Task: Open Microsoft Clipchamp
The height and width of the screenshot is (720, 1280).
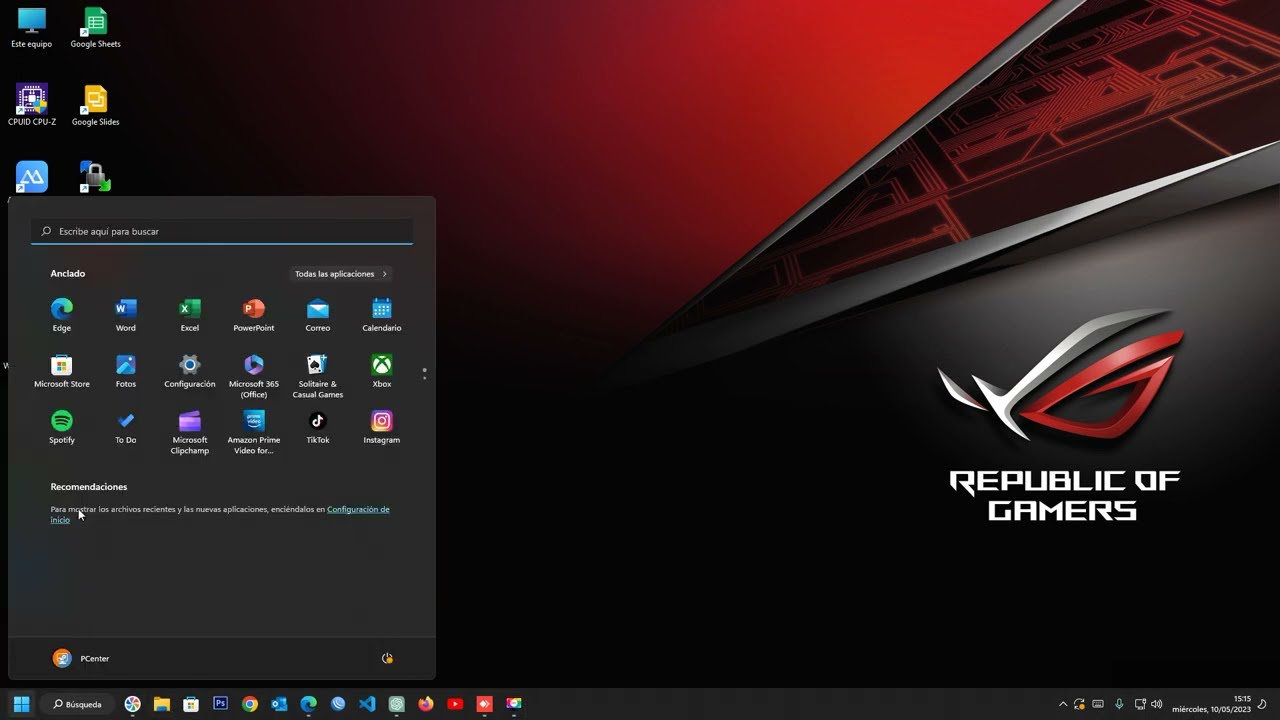Action: 190,431
